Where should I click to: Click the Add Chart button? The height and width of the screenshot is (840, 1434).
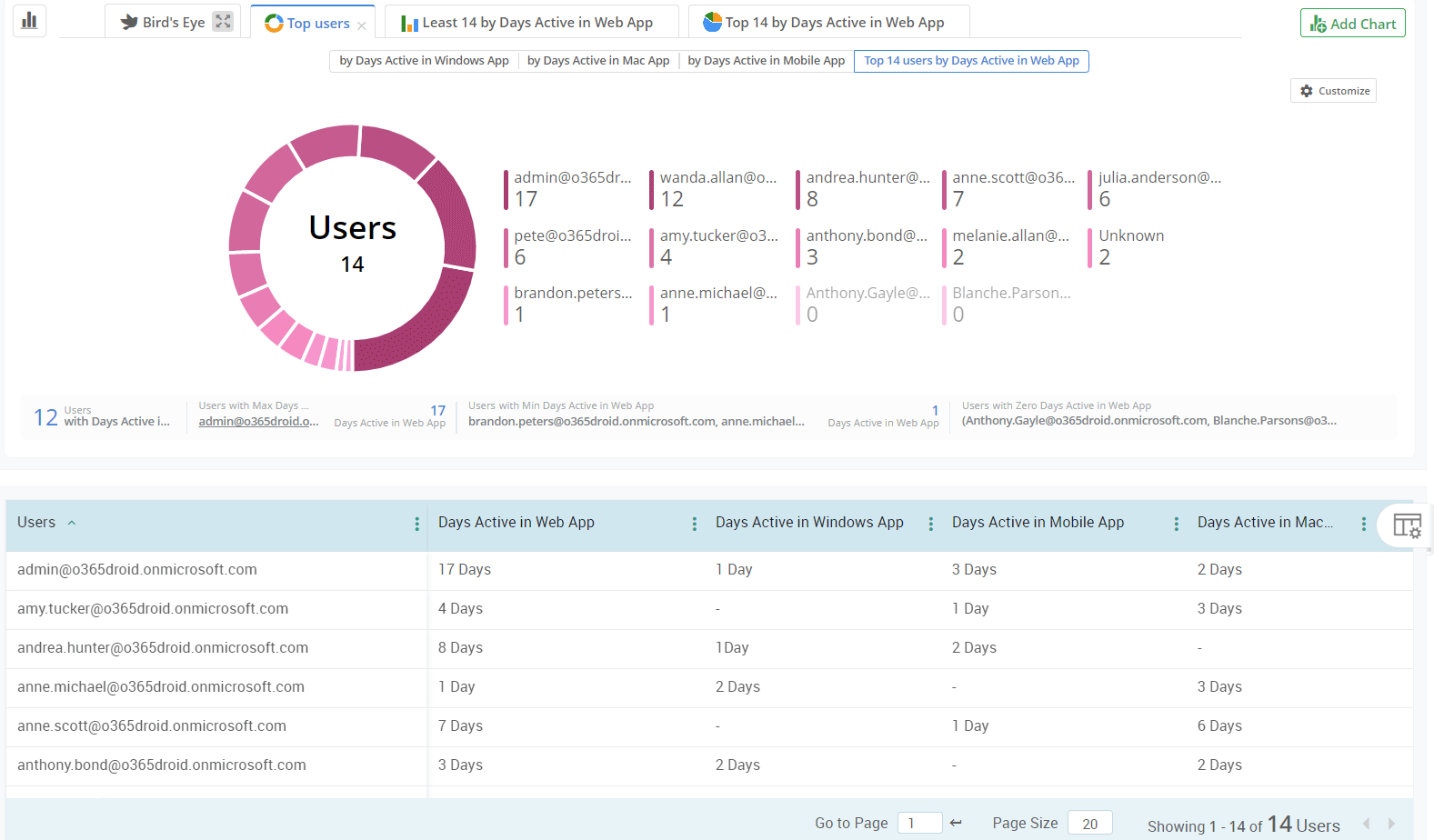pyautogui.click(x=1352, y=24)
